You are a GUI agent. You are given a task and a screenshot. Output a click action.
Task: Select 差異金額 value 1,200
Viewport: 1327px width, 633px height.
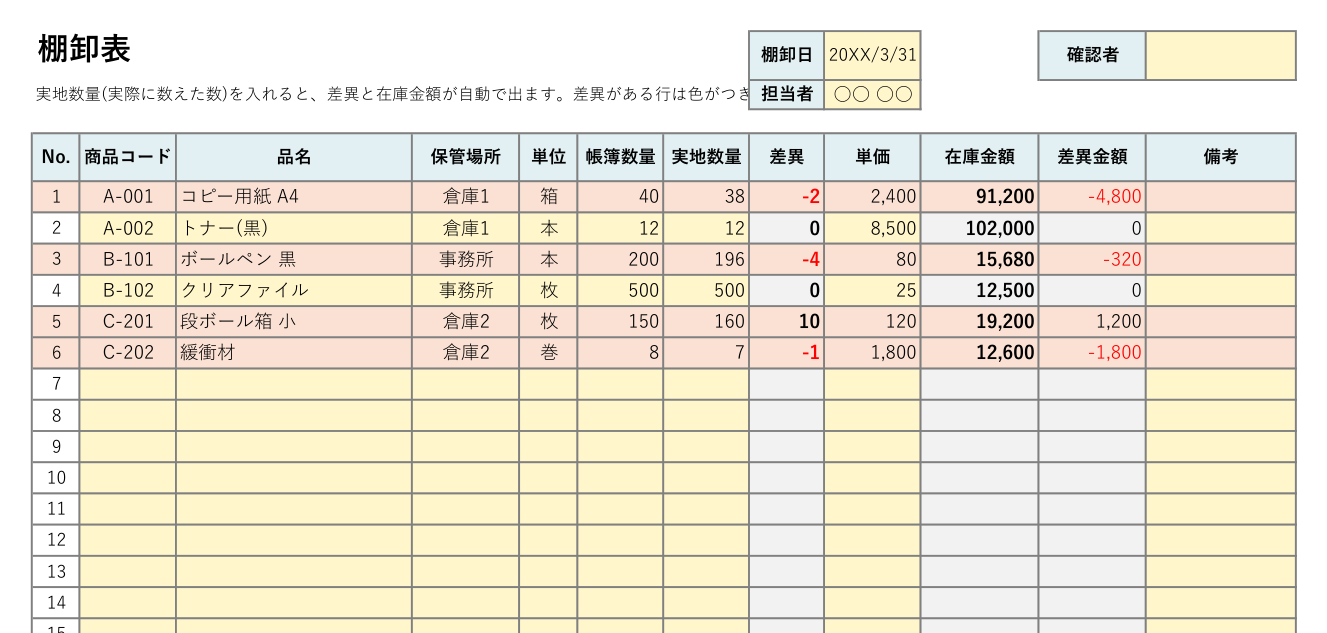[x=1092, y=322]
